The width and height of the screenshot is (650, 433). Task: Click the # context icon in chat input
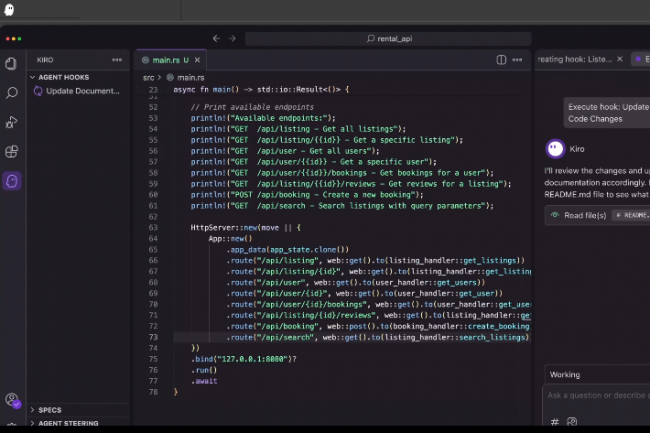point(555,422)
